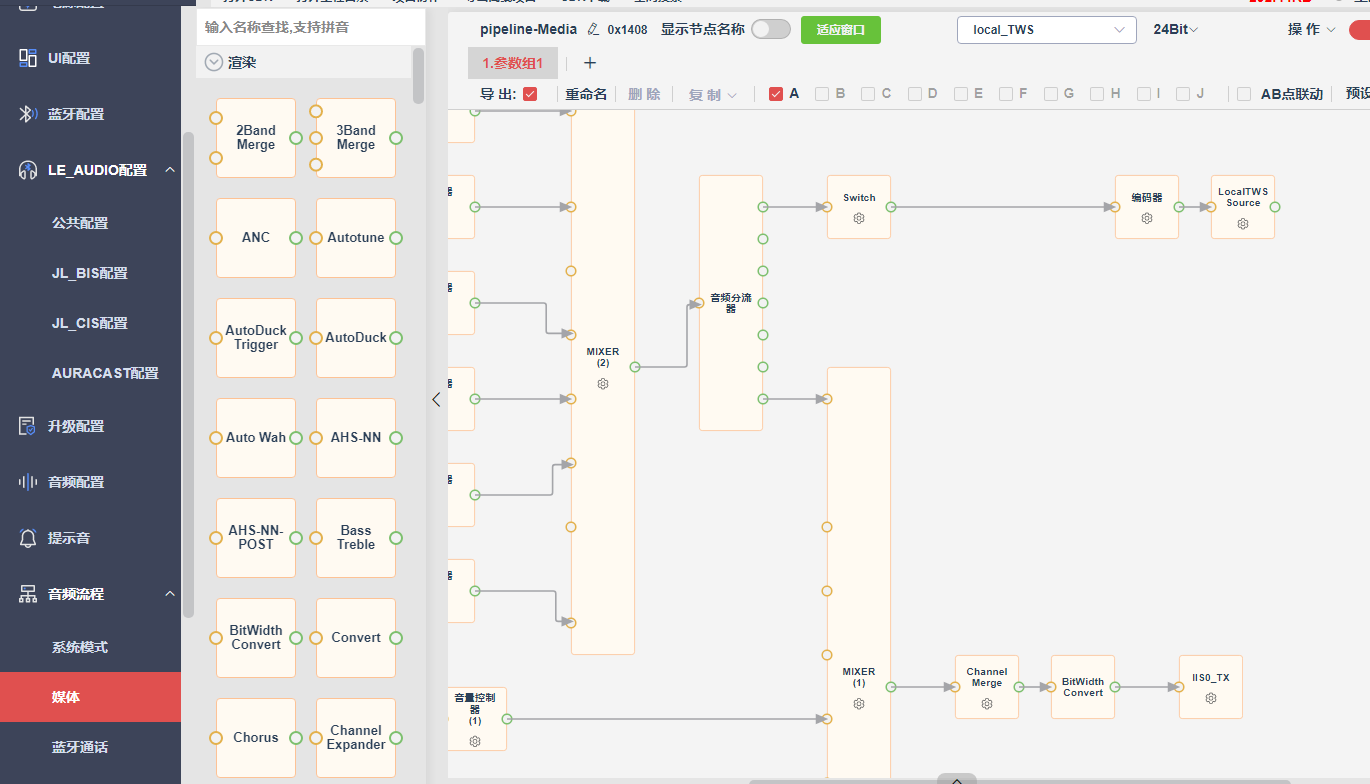The image size is (1370, 784).
Task: Collapse the 渲染 module category
Action: pyautogui.click(x=213, y=62)
